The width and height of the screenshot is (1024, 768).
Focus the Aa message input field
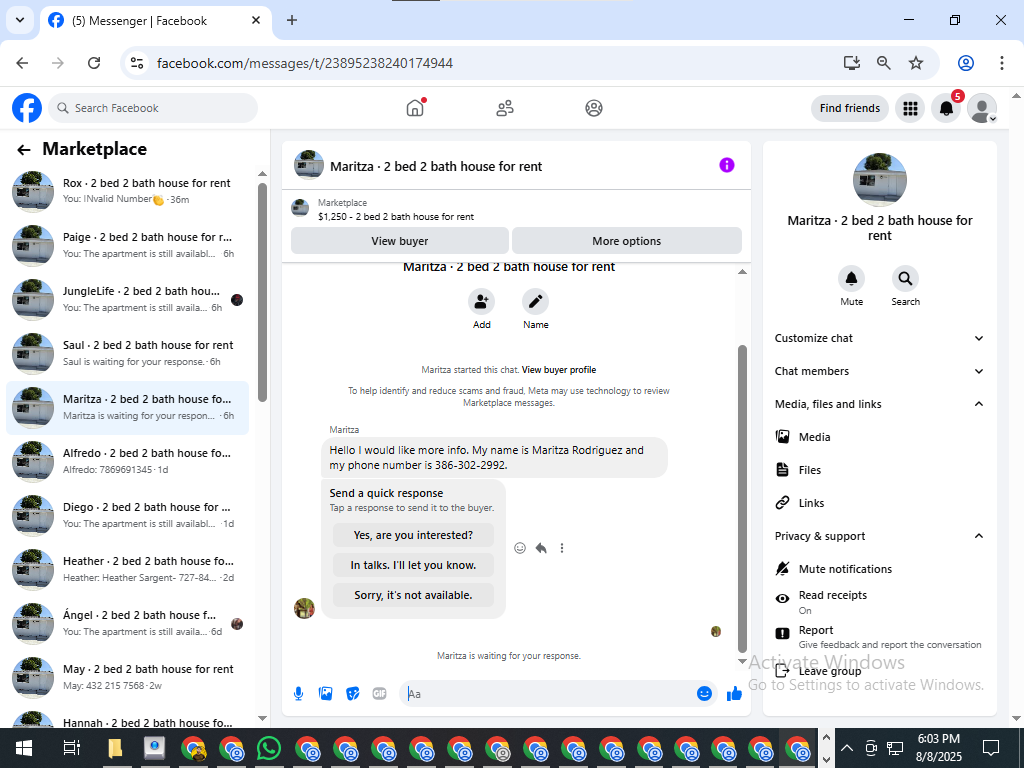click(549, 694)
